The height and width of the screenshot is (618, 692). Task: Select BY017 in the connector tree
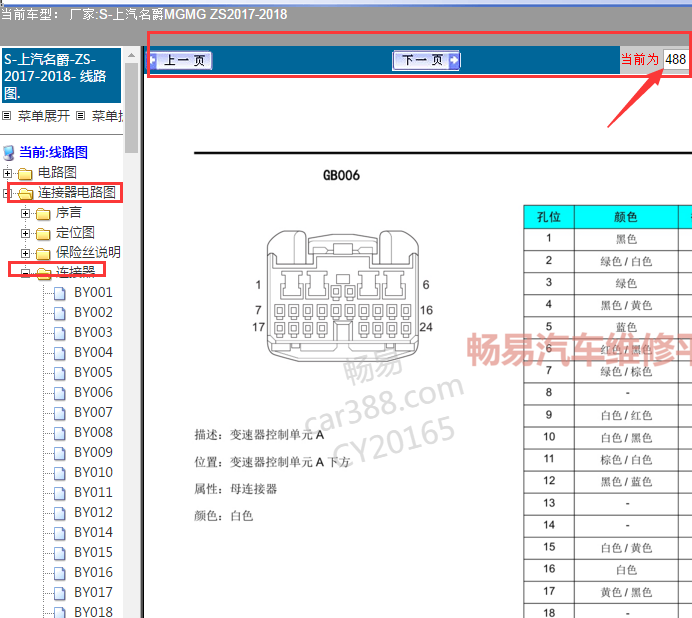93,592
